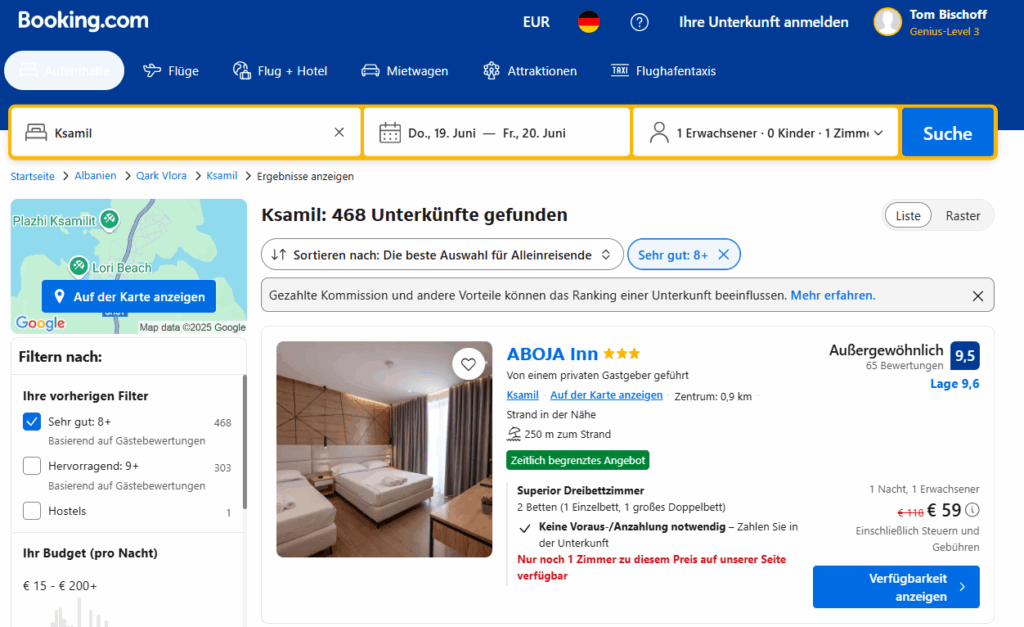This screenshot has width=1024, height=627.
Task: Check the Hostels filter
Action: pyautogui.click(x=32, y=511)
